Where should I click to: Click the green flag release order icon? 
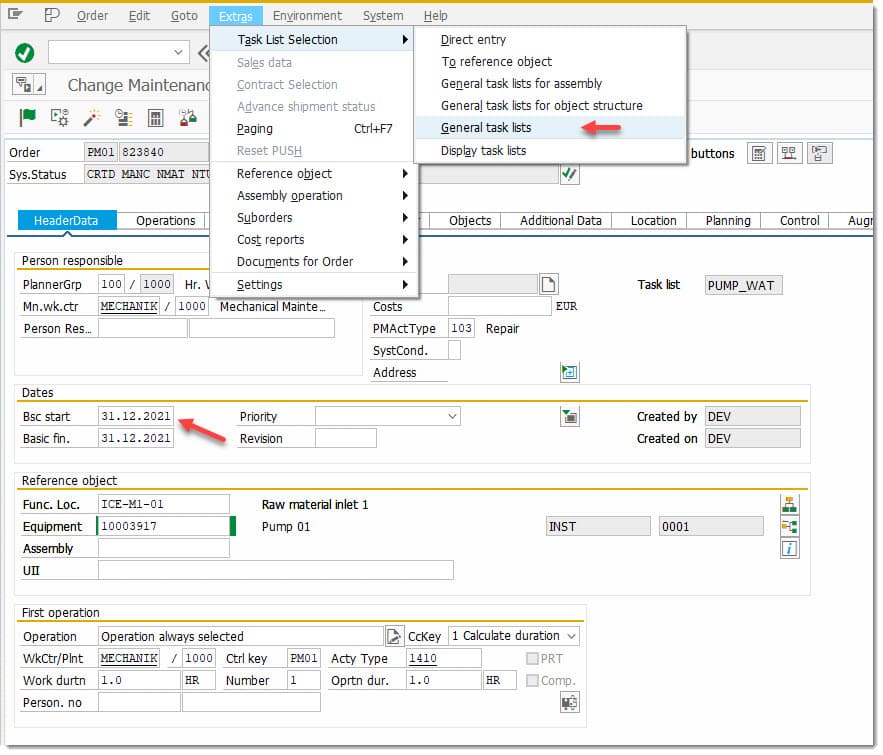(x=29, y=118)
